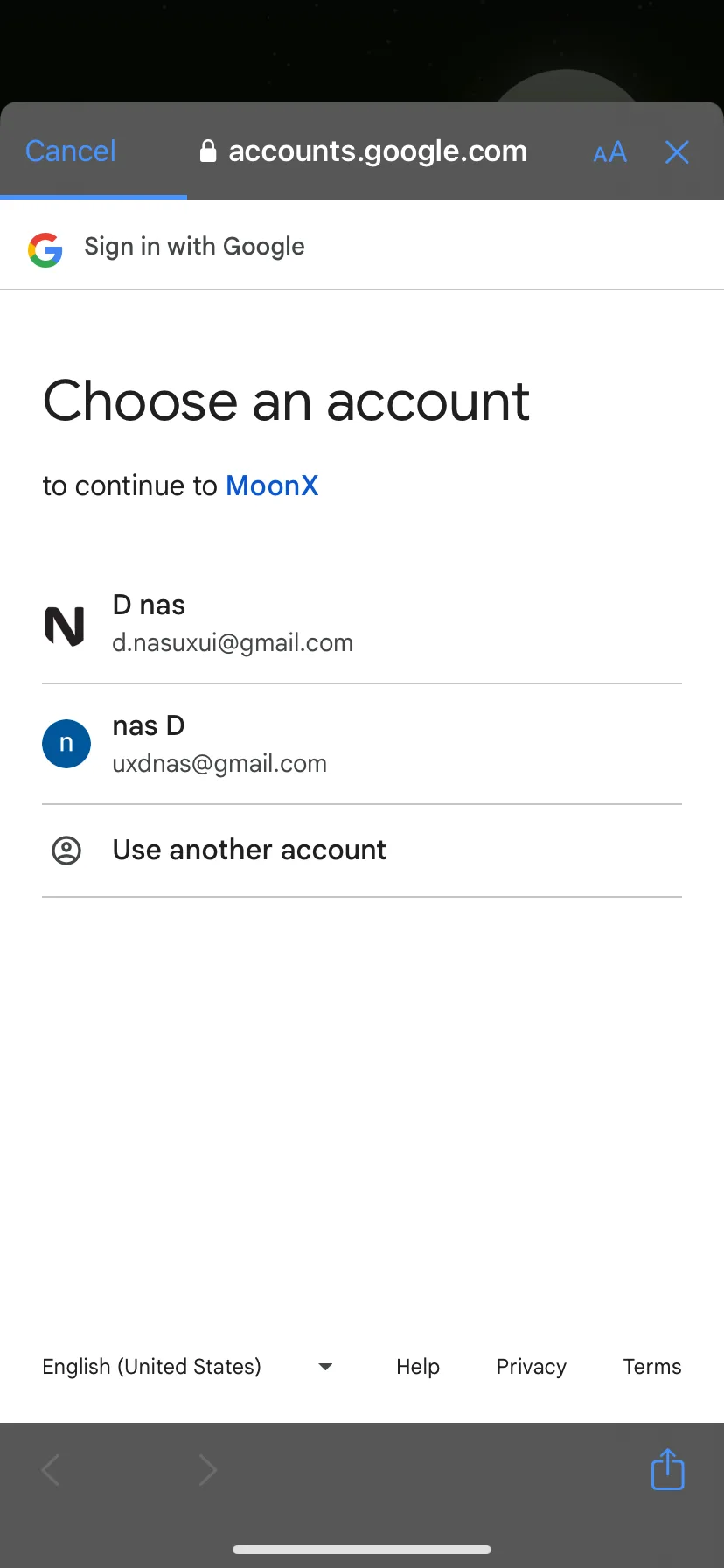Open the English (United States) language selector
This screenshot has height=1568, width=724.
coord(152,1367)
